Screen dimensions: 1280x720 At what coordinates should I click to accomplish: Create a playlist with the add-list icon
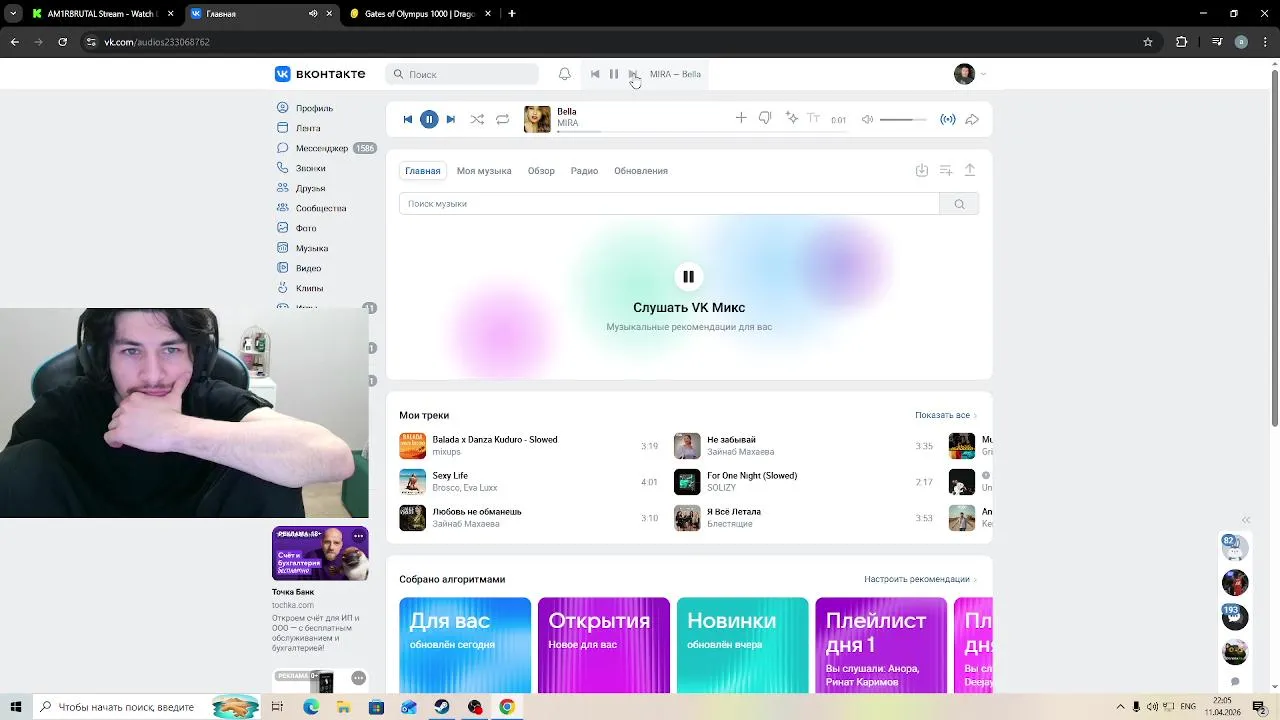tap(946, 171)
